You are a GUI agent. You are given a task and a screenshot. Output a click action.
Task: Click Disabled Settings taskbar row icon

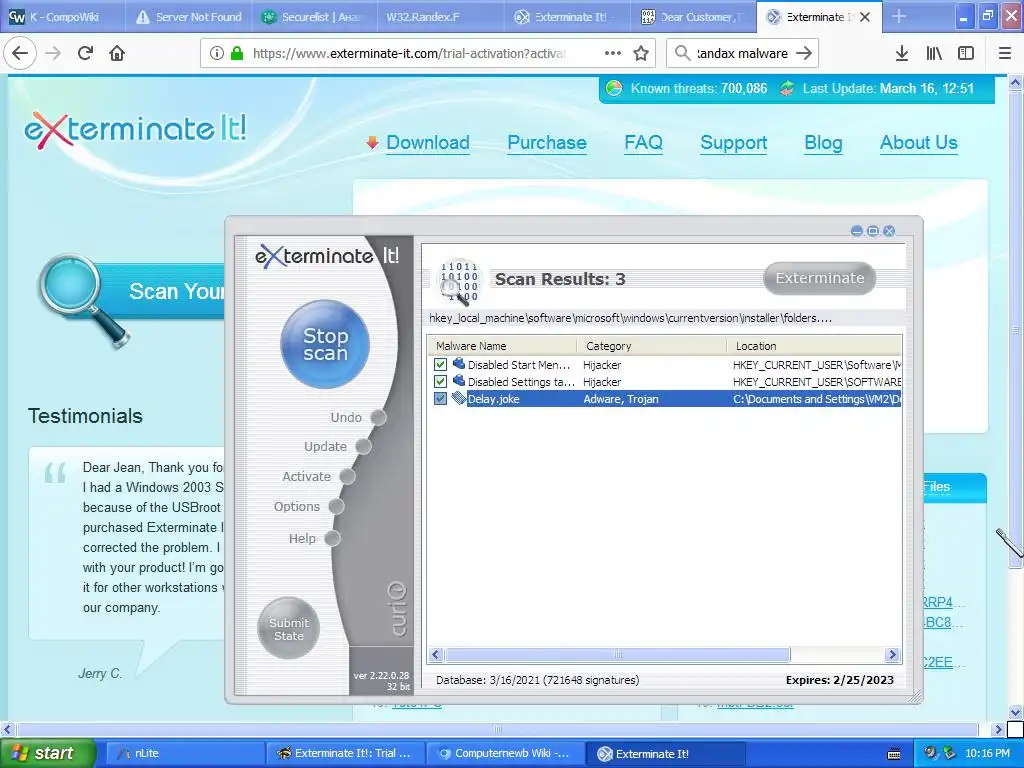[458, 381]
